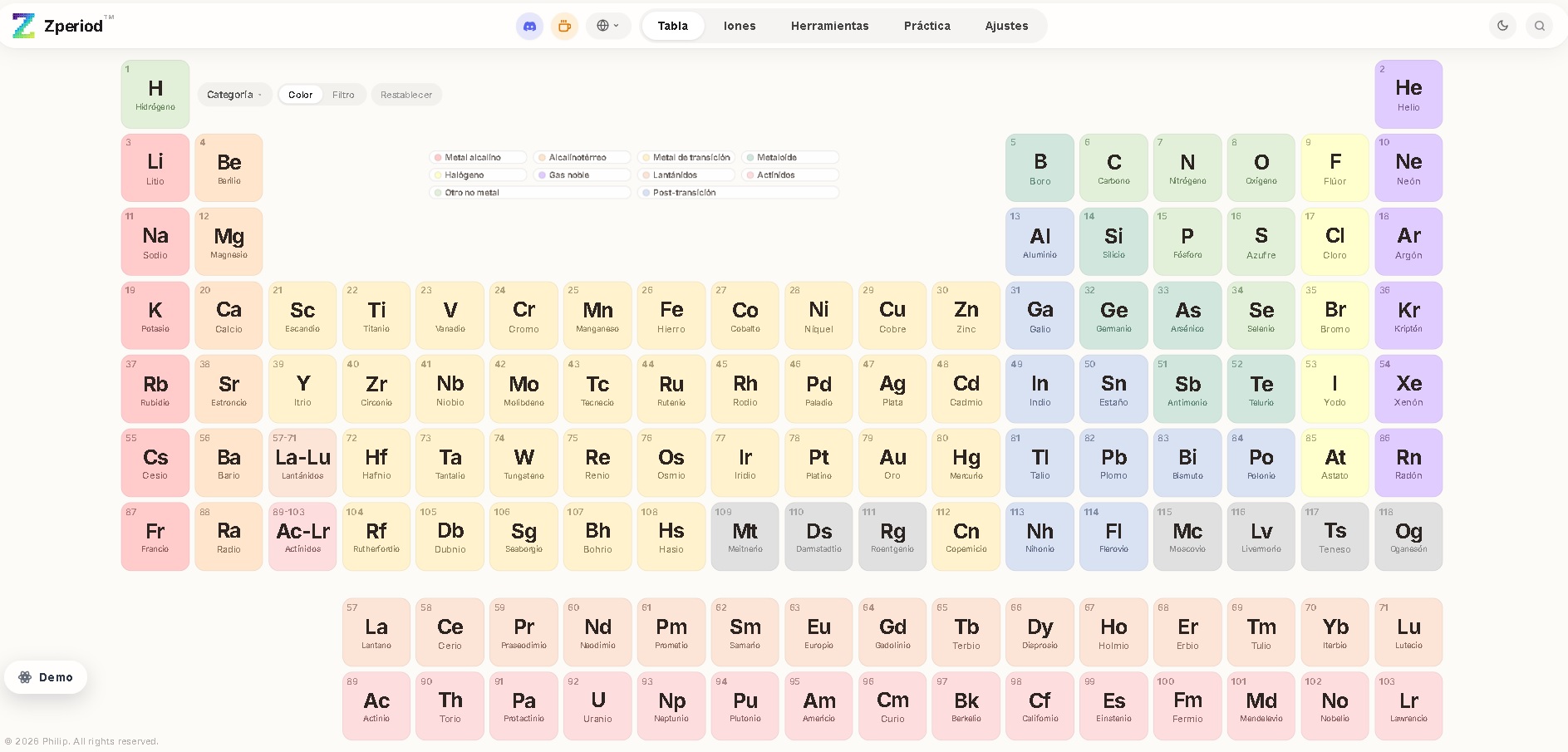Open the Cobre (Cu) element
Image resolution: width=1568 pixels, height=752 pixels.
pyautogui.click(x=892, y=316)
